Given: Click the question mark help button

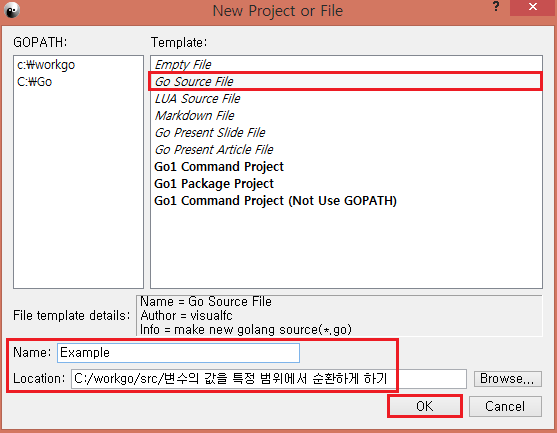Looking at the screenshot, I should [x=496, y=6].
